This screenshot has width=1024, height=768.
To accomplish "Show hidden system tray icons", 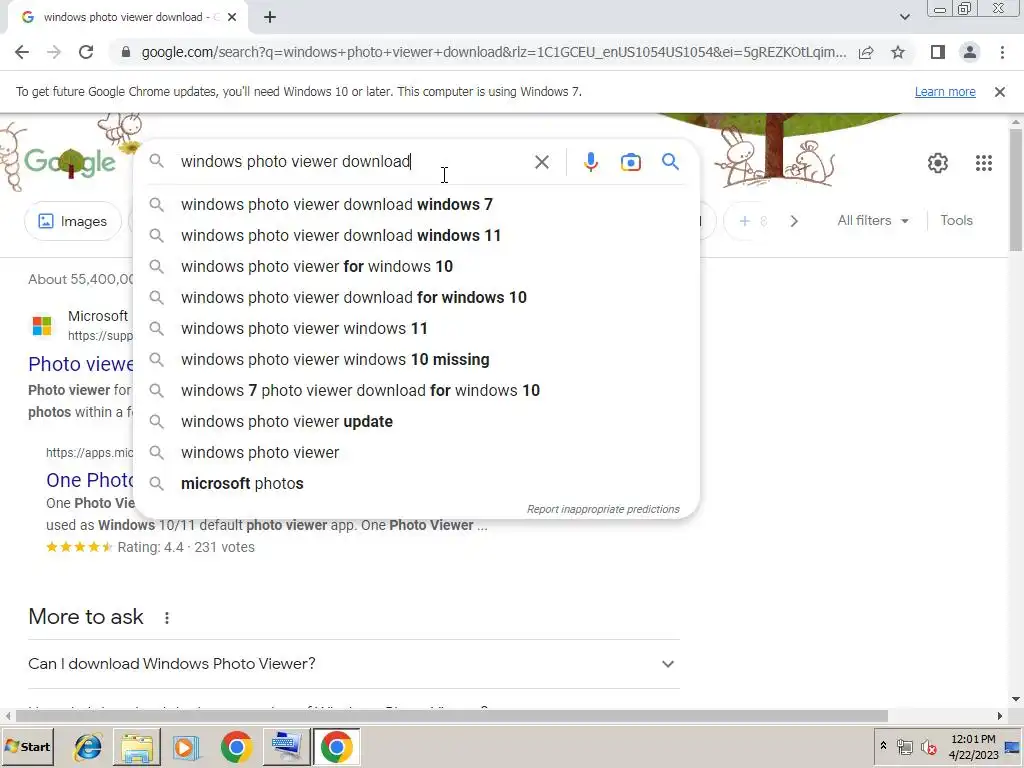I will click(883, 746).
